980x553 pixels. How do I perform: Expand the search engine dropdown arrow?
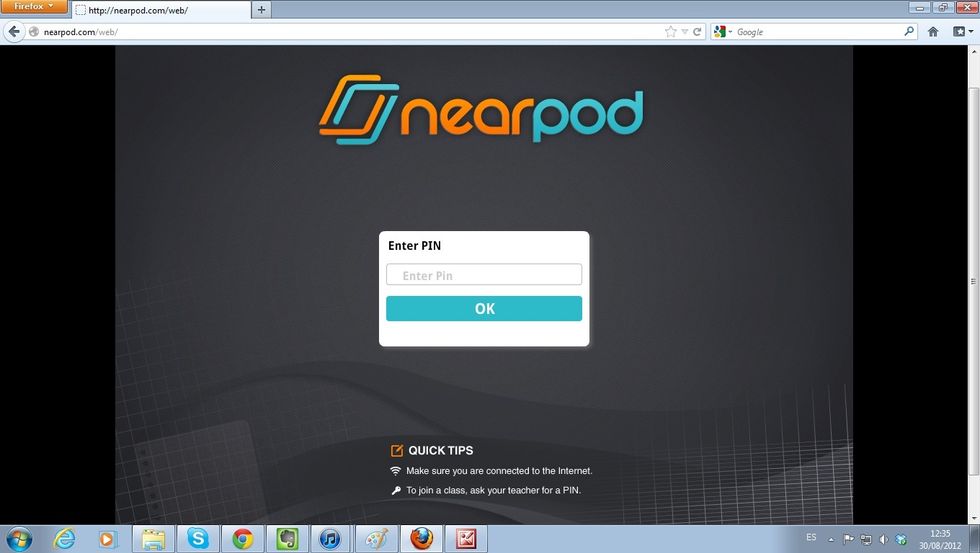pos(730,32)
